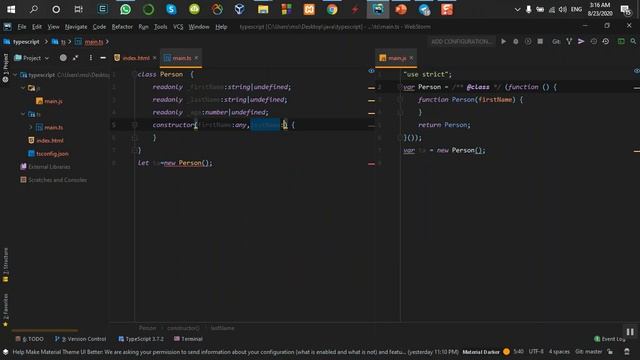Open Git history clock icon
Image resolution: width=640 pixels, height=360 pixels.
pos(593,41)
